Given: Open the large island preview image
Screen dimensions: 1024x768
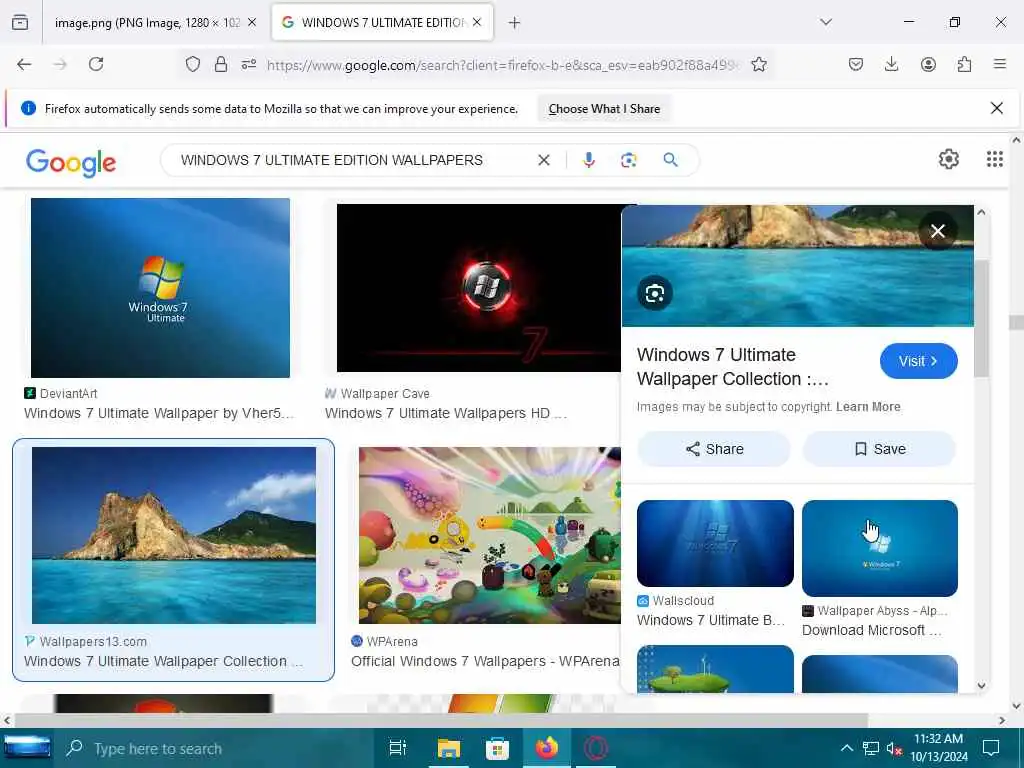Looking at the screenshot, I should [x=797, y=266].
